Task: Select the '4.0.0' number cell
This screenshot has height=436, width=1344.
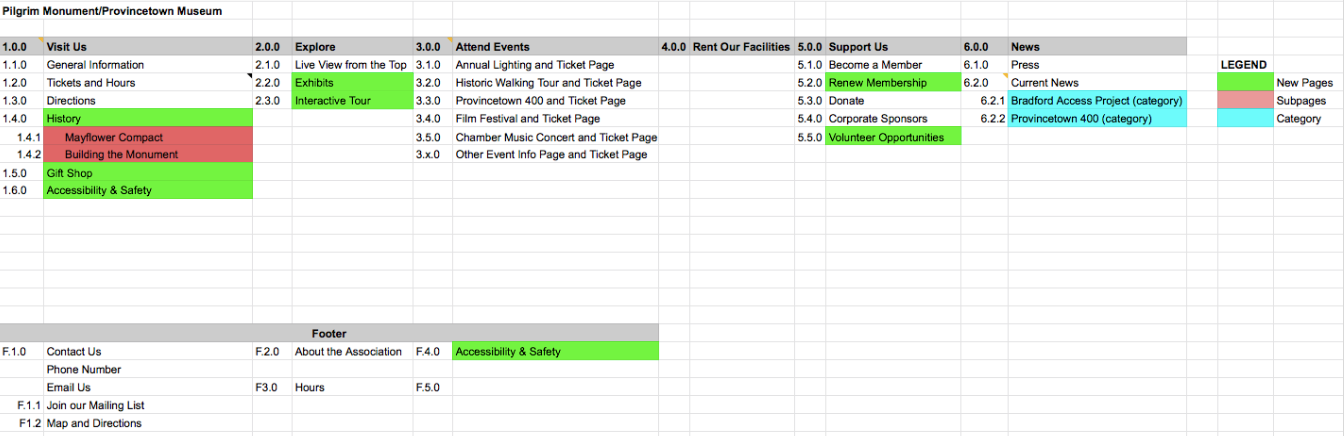Action: (674, 47)
